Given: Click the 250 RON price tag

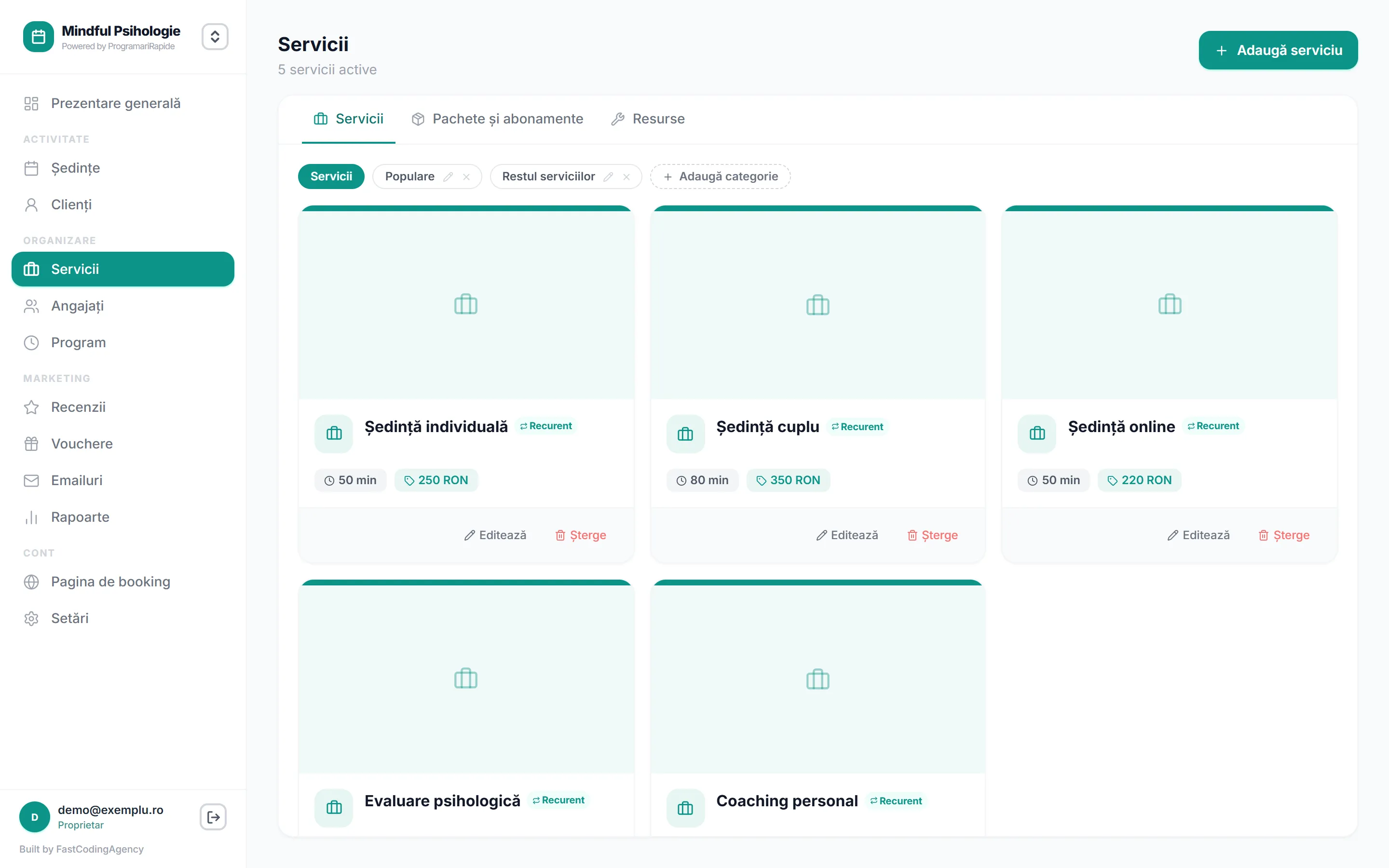Looking at the screenshot, I should coord(436,480).
